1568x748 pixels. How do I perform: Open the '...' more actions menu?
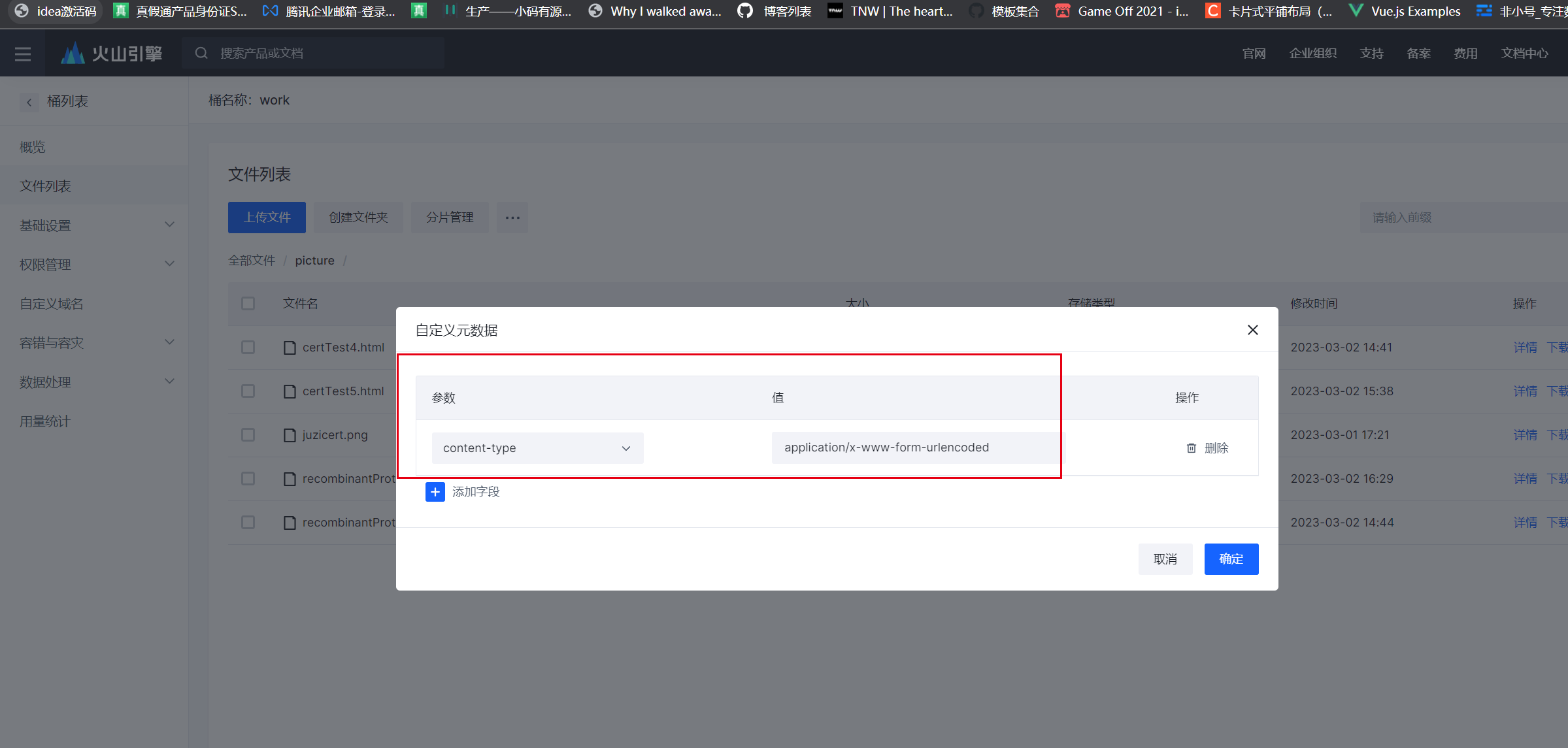pos(512,218)
